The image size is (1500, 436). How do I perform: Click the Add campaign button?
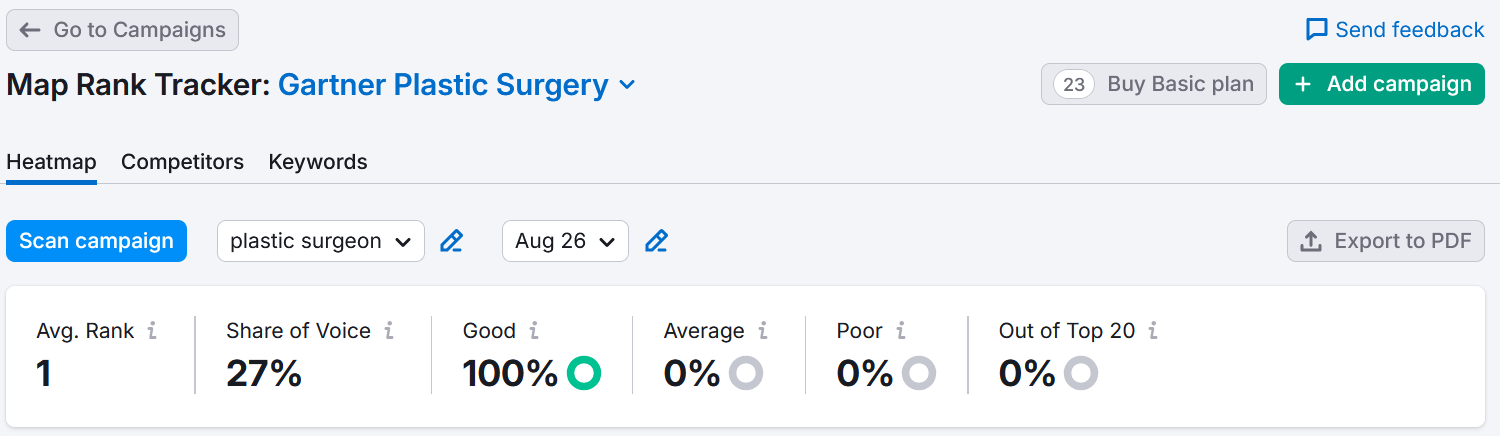pyautogui.click(x=1381, y=85)
